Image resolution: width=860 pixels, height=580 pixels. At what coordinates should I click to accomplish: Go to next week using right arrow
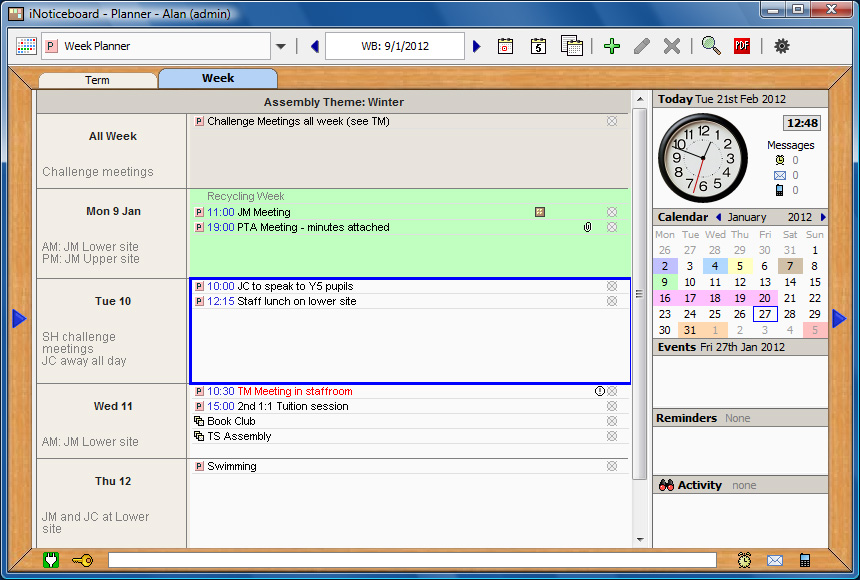477,46
